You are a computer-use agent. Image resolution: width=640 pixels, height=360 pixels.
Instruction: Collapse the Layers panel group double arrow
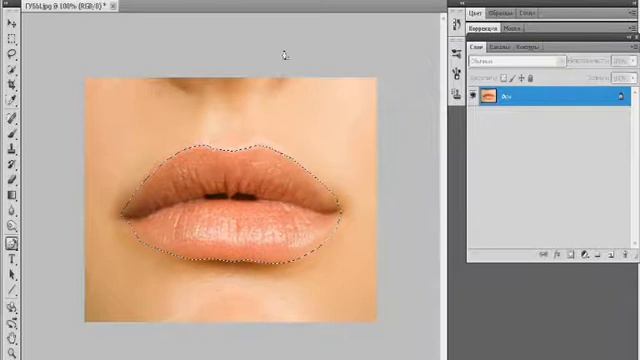point(629,37)
